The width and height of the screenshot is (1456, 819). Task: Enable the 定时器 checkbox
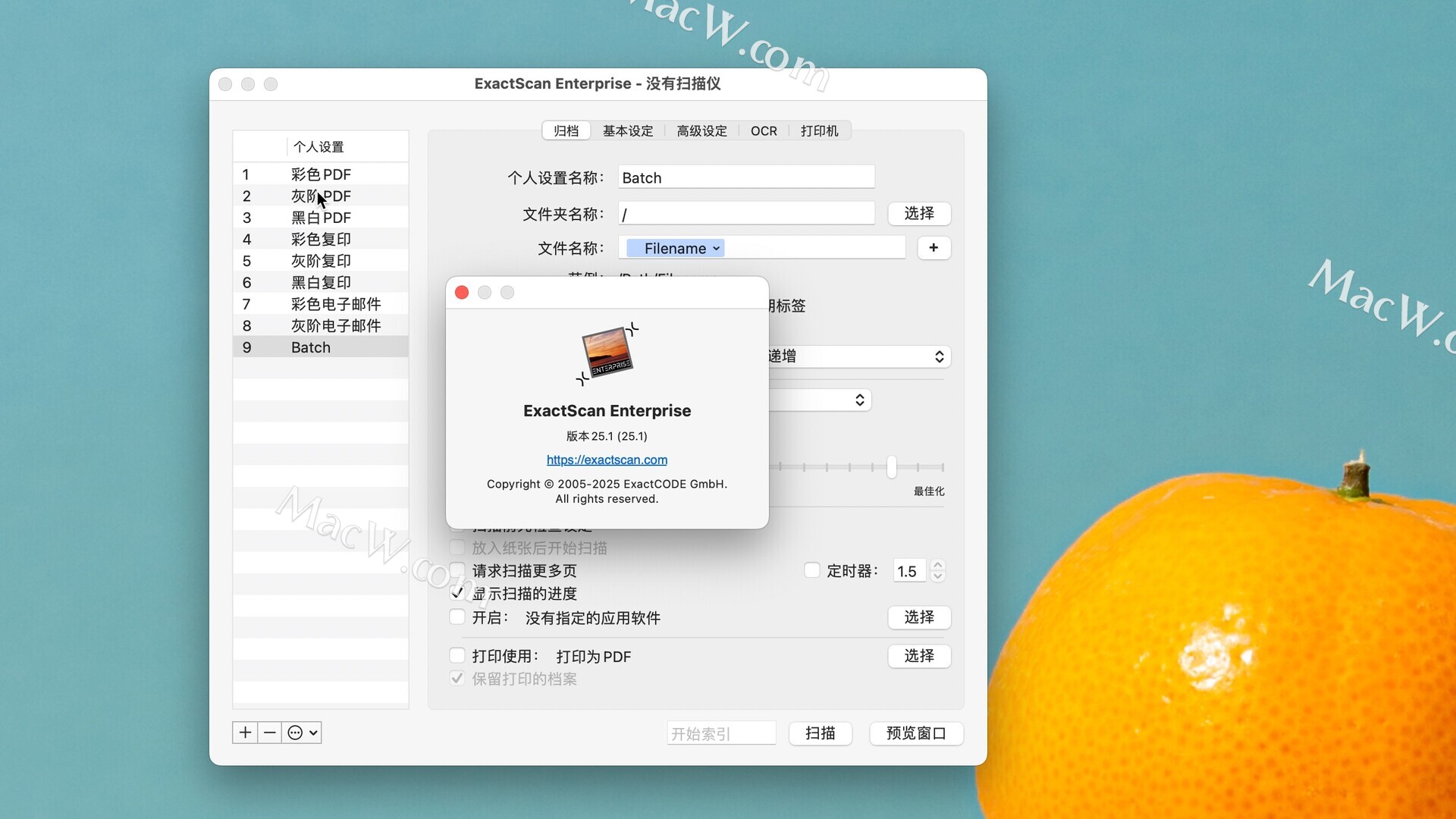(x=812, y=570)
